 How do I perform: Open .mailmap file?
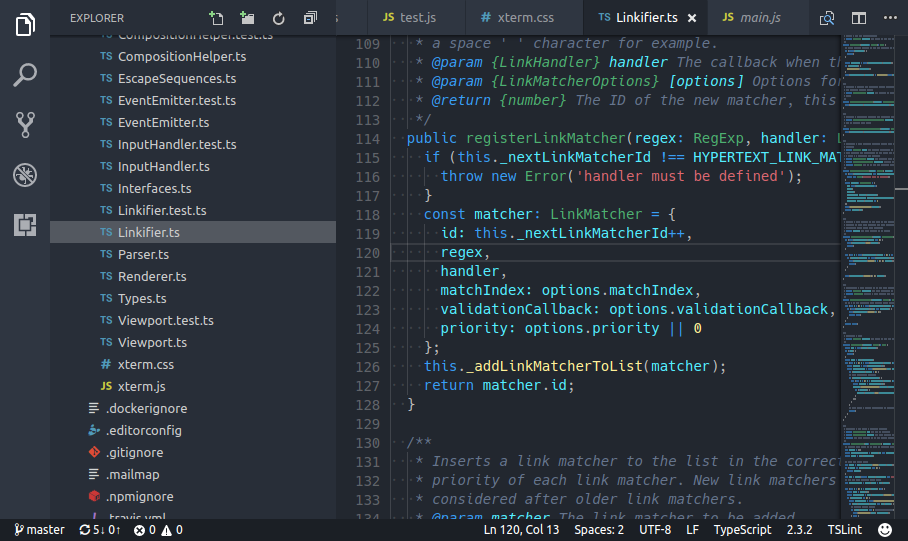point(193,474)
